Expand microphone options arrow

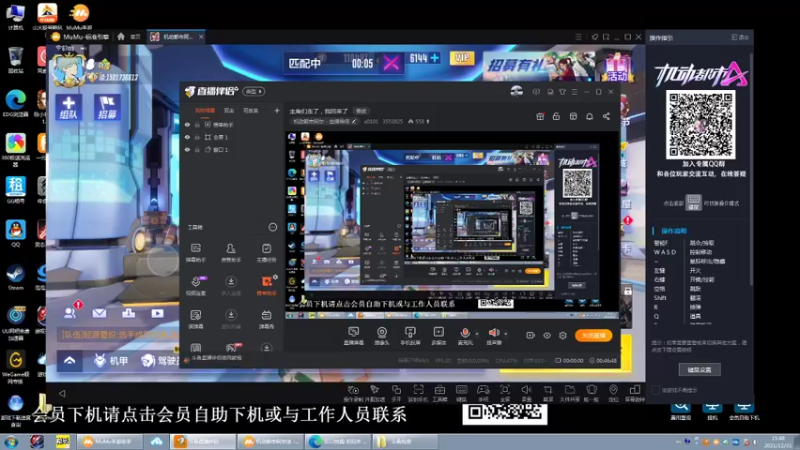(x=477, y=334)
